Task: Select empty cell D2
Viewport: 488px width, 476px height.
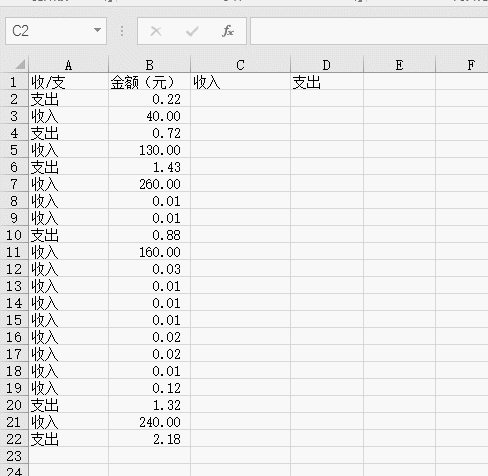Action: (x=327, y=99)
